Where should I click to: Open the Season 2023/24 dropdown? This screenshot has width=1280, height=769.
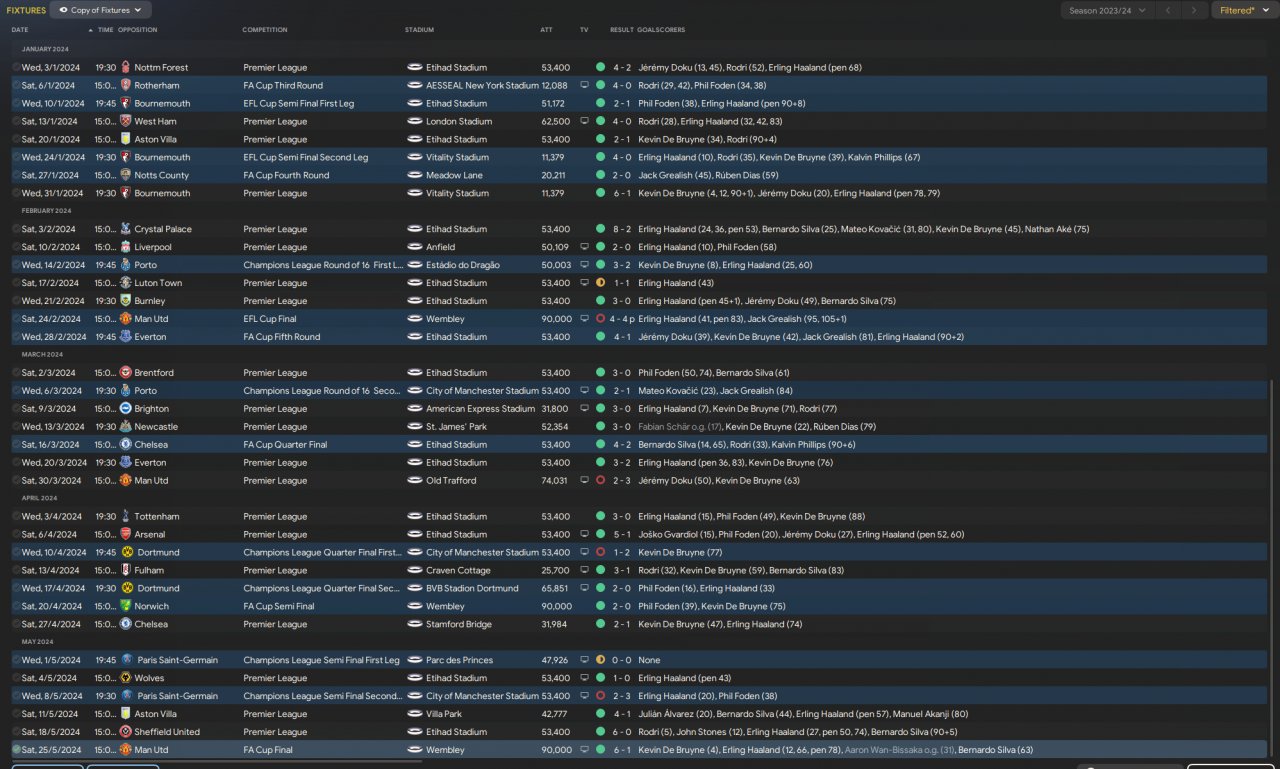coord(1107,10)
